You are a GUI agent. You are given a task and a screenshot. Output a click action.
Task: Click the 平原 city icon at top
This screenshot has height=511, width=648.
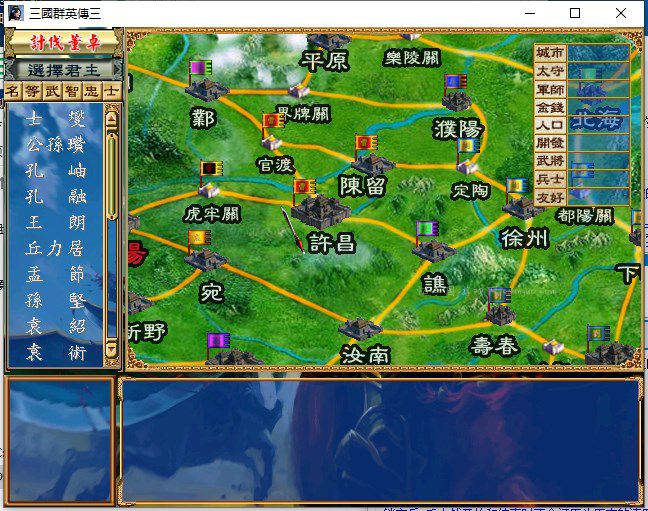click(x=329, y=41)
